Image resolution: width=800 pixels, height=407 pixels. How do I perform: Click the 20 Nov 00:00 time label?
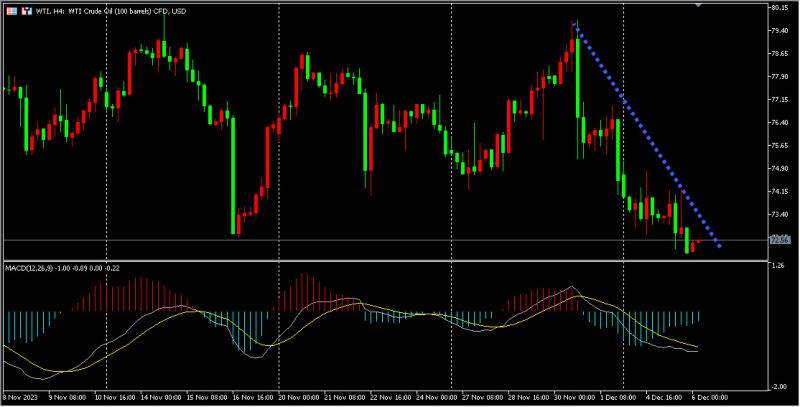[299, 397]
